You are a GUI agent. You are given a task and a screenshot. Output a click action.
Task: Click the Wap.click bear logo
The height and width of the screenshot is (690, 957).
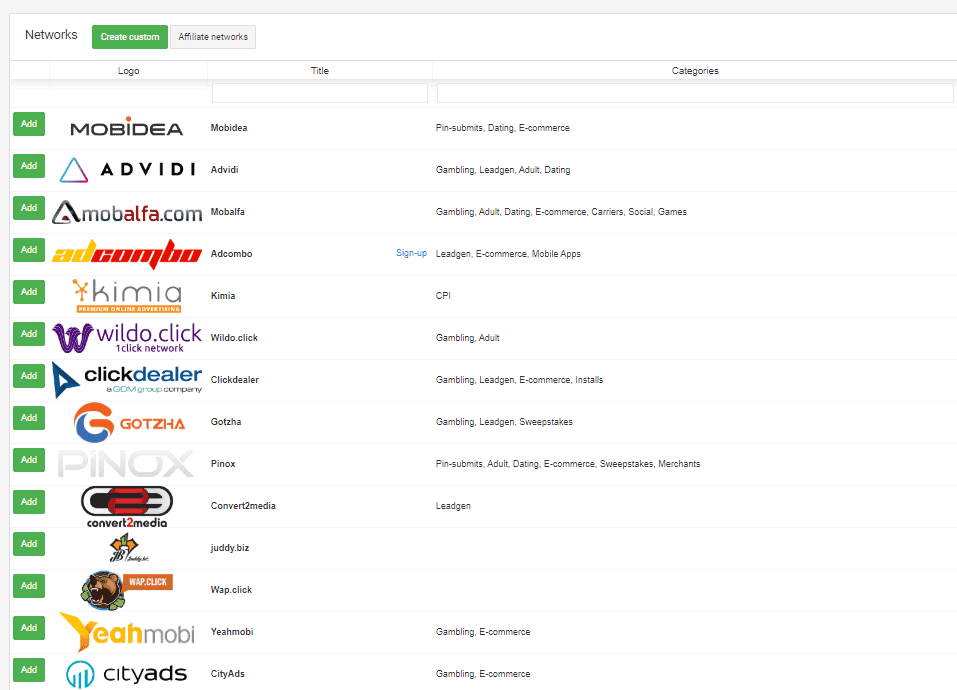(x=127, y=590)
